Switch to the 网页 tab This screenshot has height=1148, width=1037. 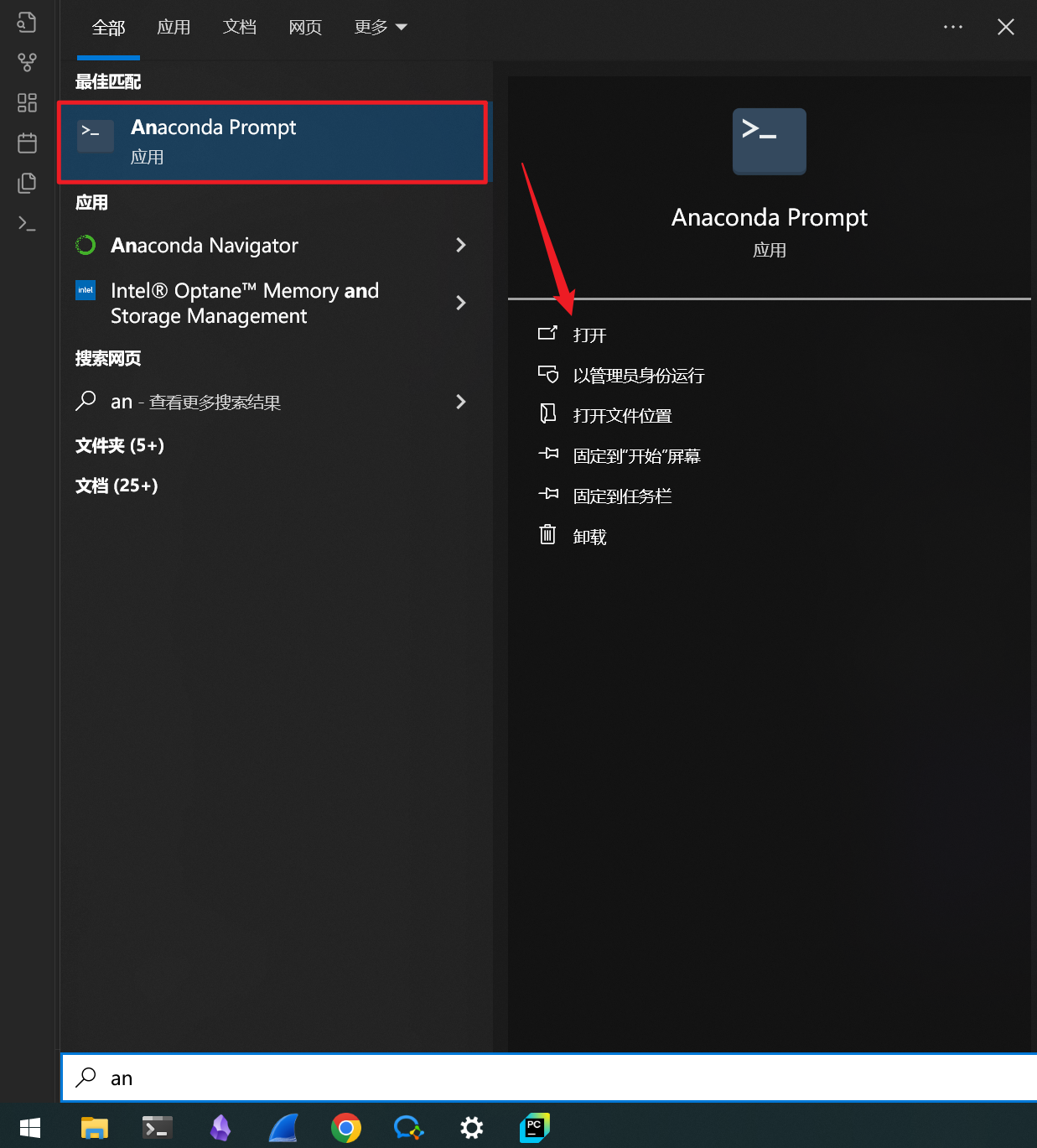pyautogui.click(x=305, y=28)
